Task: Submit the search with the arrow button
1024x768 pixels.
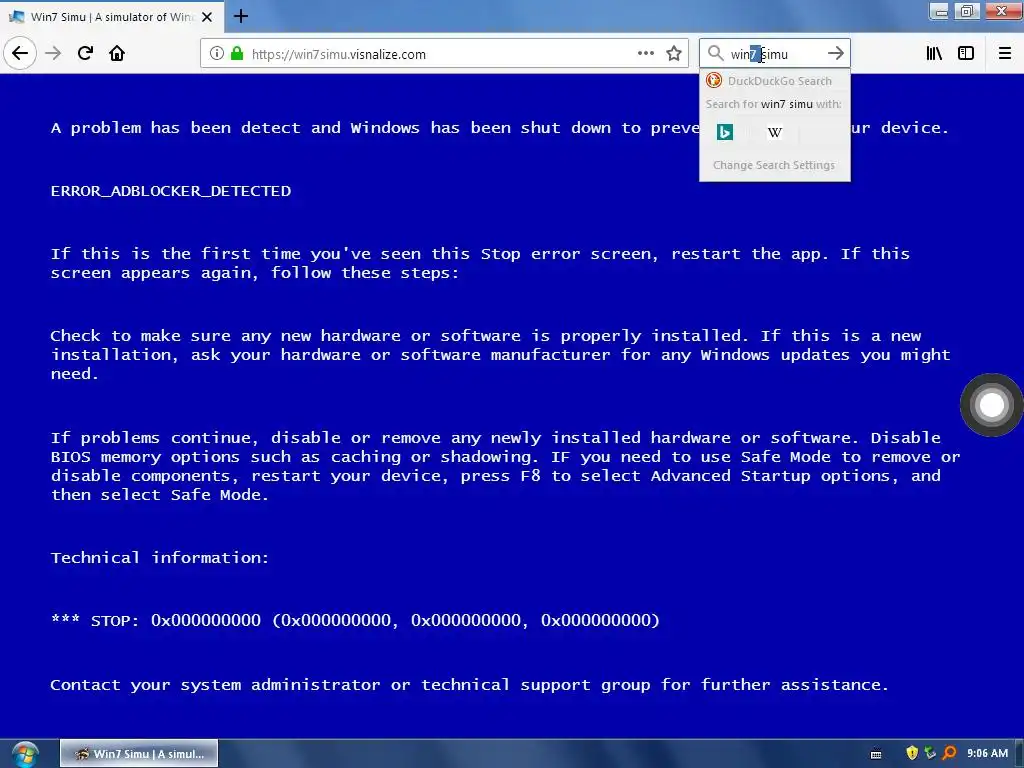Action: click(x=835, y=54)
